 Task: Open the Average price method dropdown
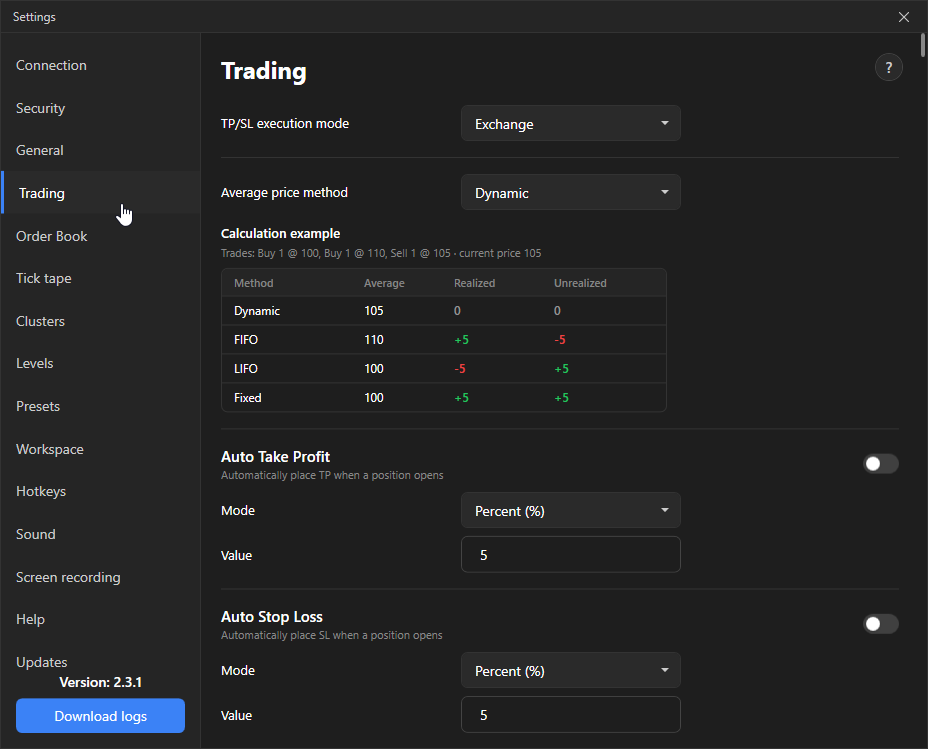(x=571, y=192)
